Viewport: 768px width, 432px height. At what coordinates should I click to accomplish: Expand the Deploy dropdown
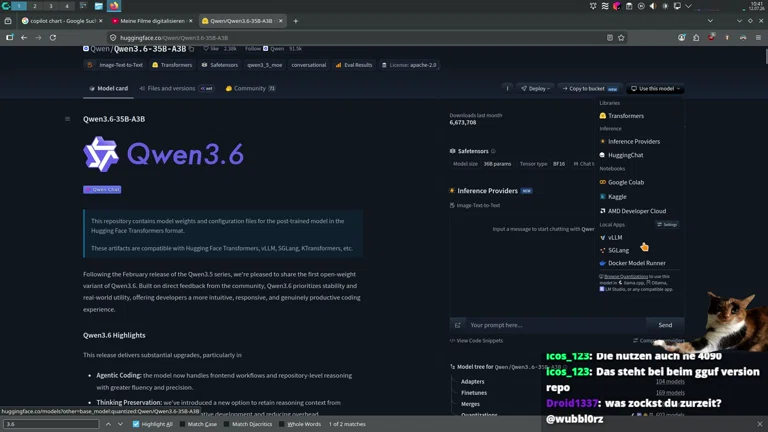[535, 89]
